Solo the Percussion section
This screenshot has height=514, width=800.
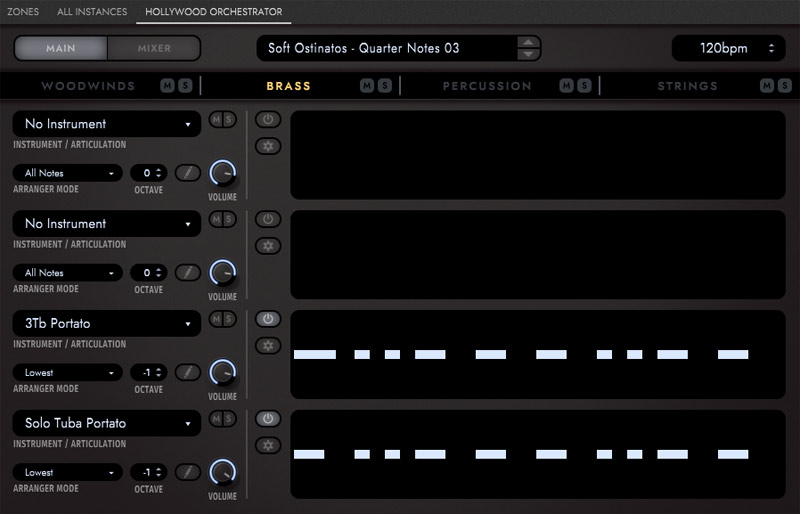584,86
